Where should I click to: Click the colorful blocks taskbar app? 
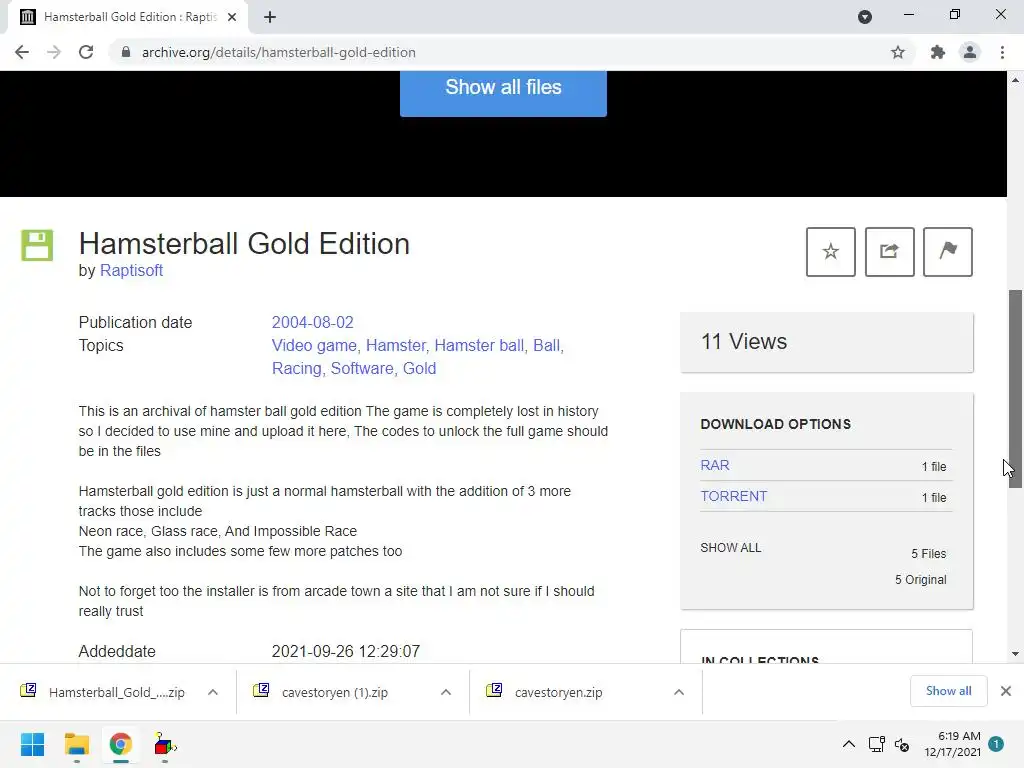point(165,744)
